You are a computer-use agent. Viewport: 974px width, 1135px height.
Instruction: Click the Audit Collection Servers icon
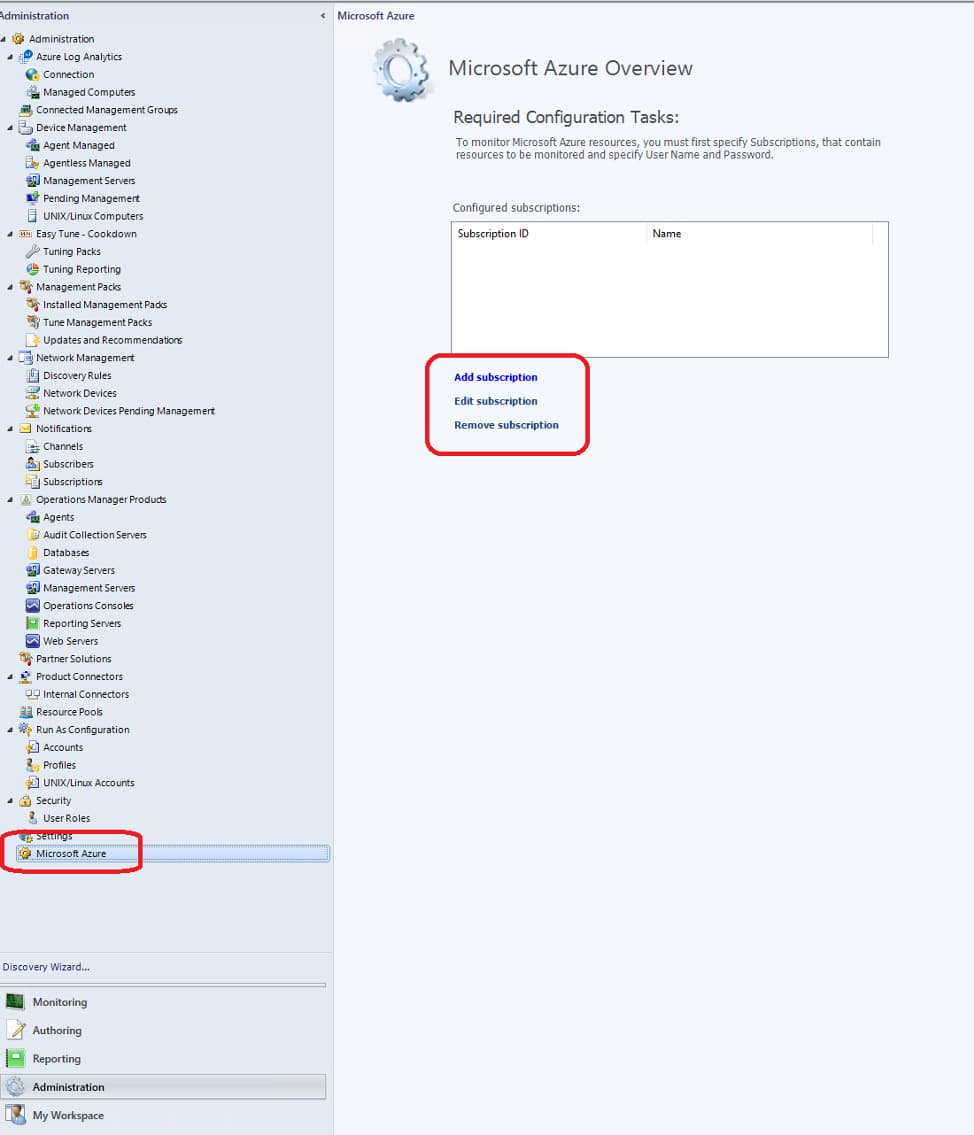32,535
